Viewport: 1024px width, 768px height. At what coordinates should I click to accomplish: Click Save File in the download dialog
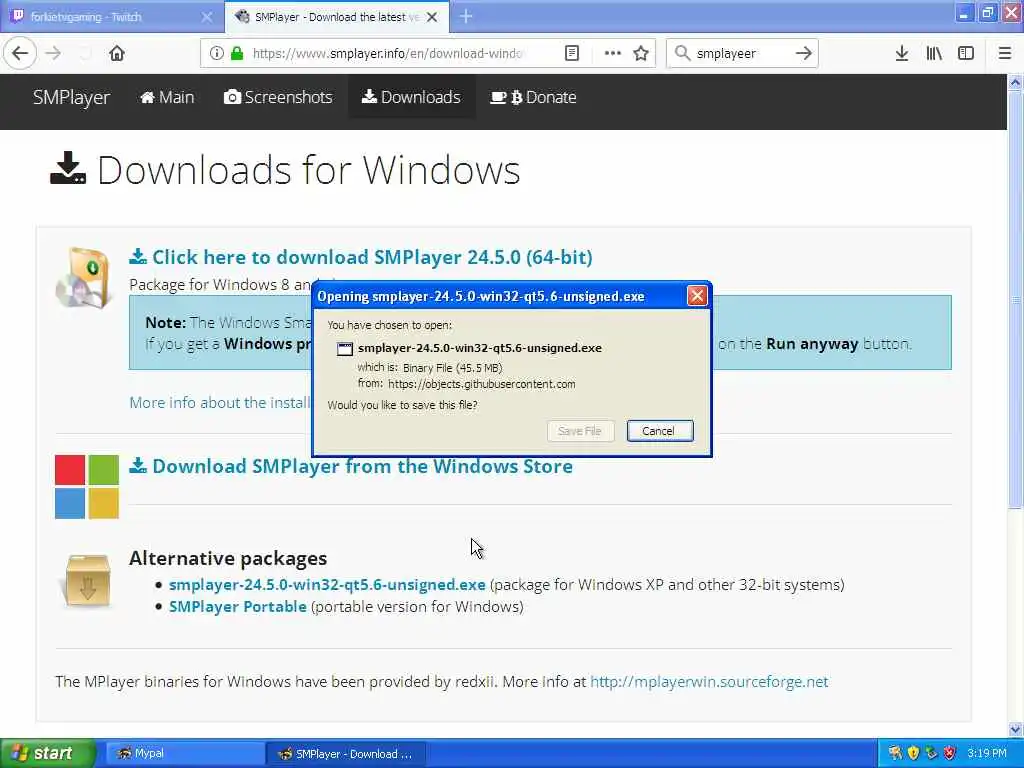click(x=580, y=431)
